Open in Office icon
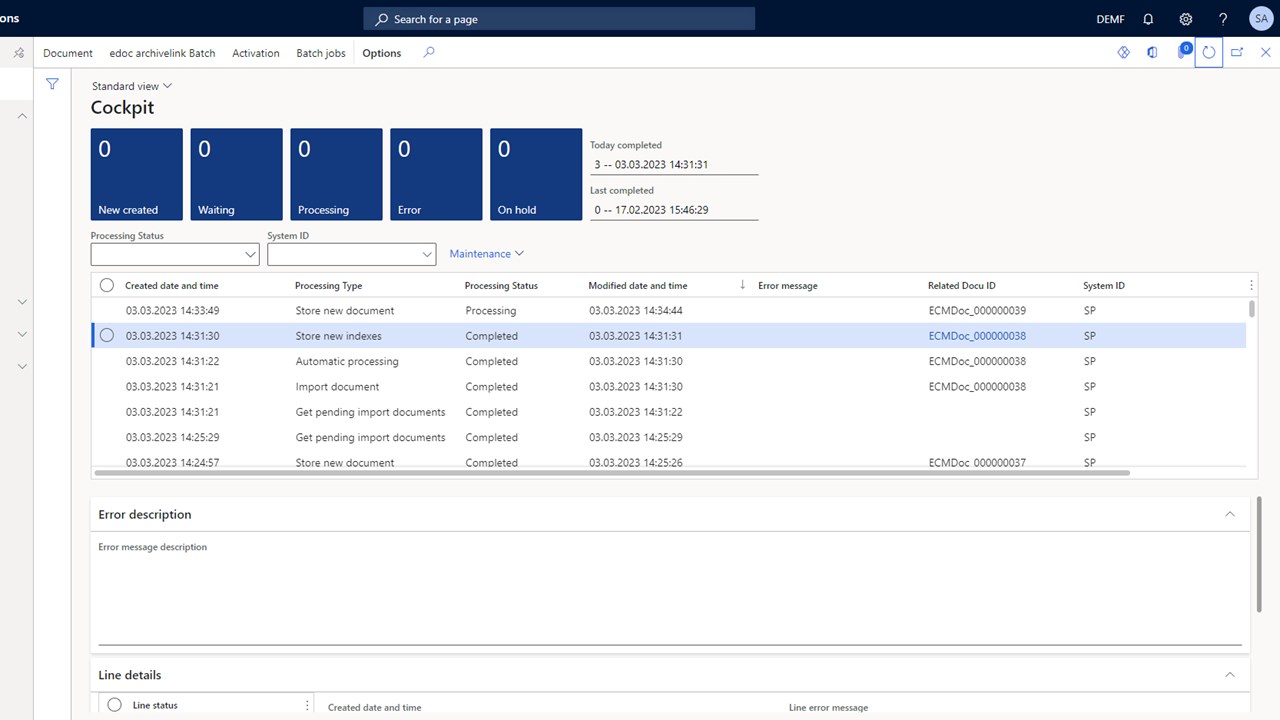Image resolution: width=1280 pixels, height=720 pixels. pyautogui.click(x=1152, y=53)
